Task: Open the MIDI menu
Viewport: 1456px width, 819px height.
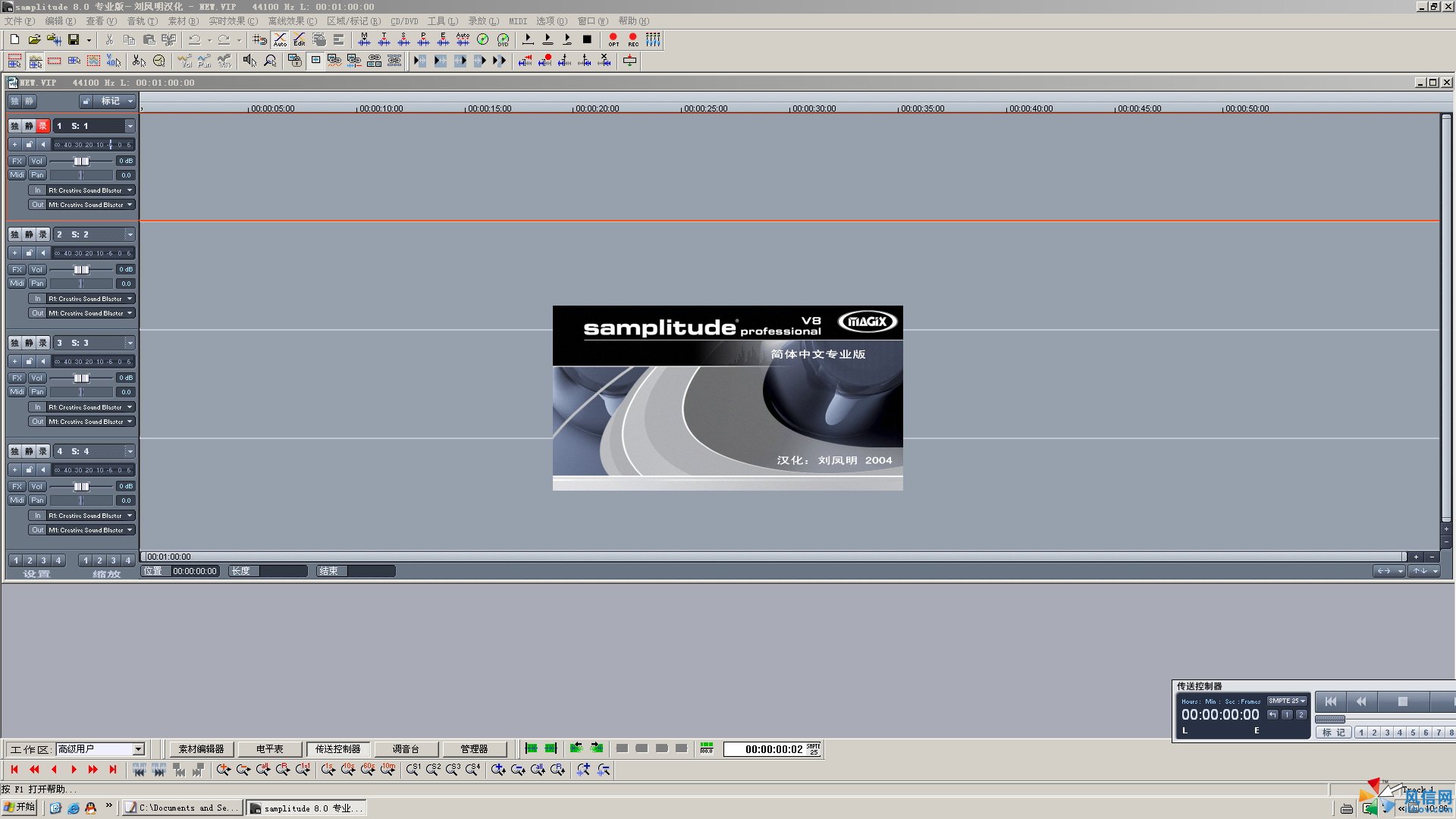Action: click(x=518, y=21)
